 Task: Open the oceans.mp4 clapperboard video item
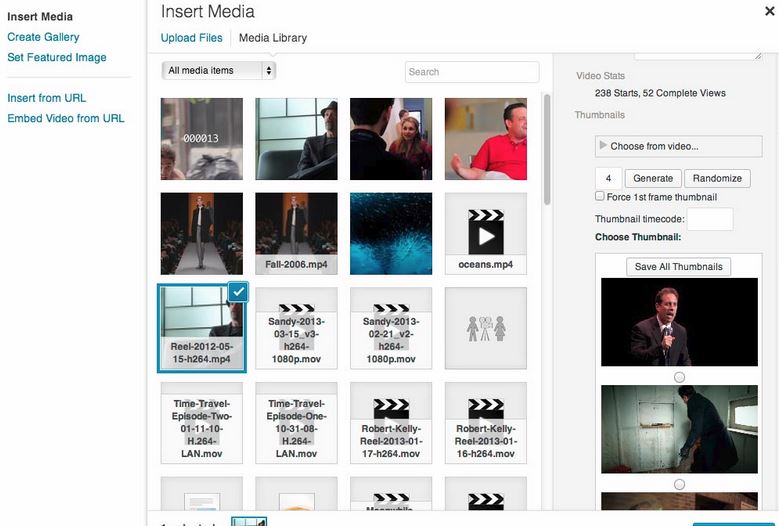pos(485,233)
